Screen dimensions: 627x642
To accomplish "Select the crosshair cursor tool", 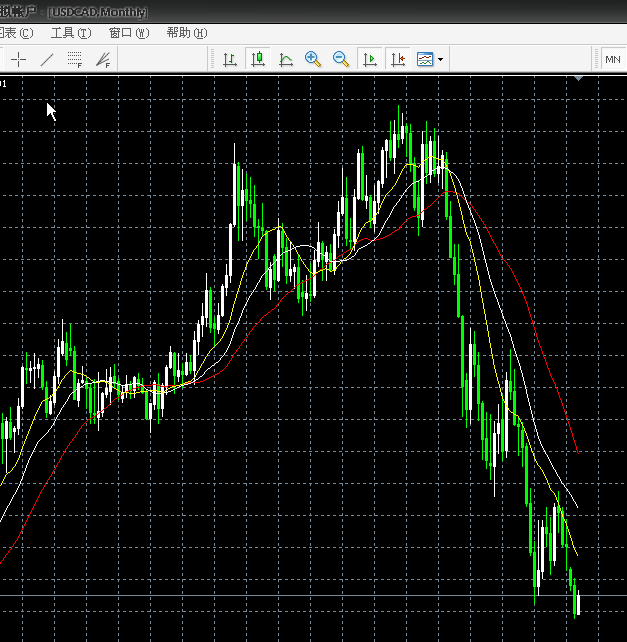I will click(19, 60).
